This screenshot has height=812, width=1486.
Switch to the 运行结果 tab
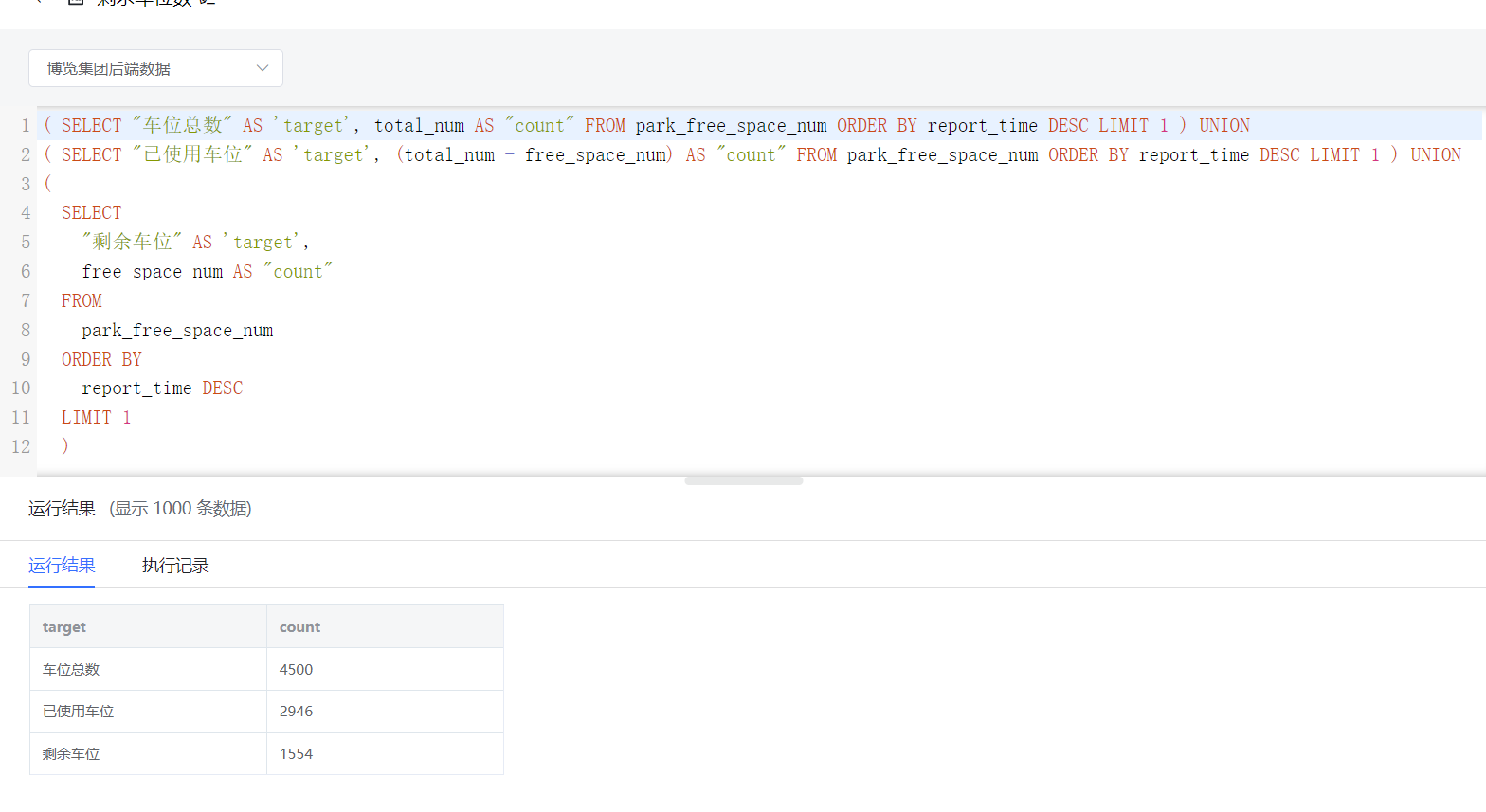tap(62, 566)
